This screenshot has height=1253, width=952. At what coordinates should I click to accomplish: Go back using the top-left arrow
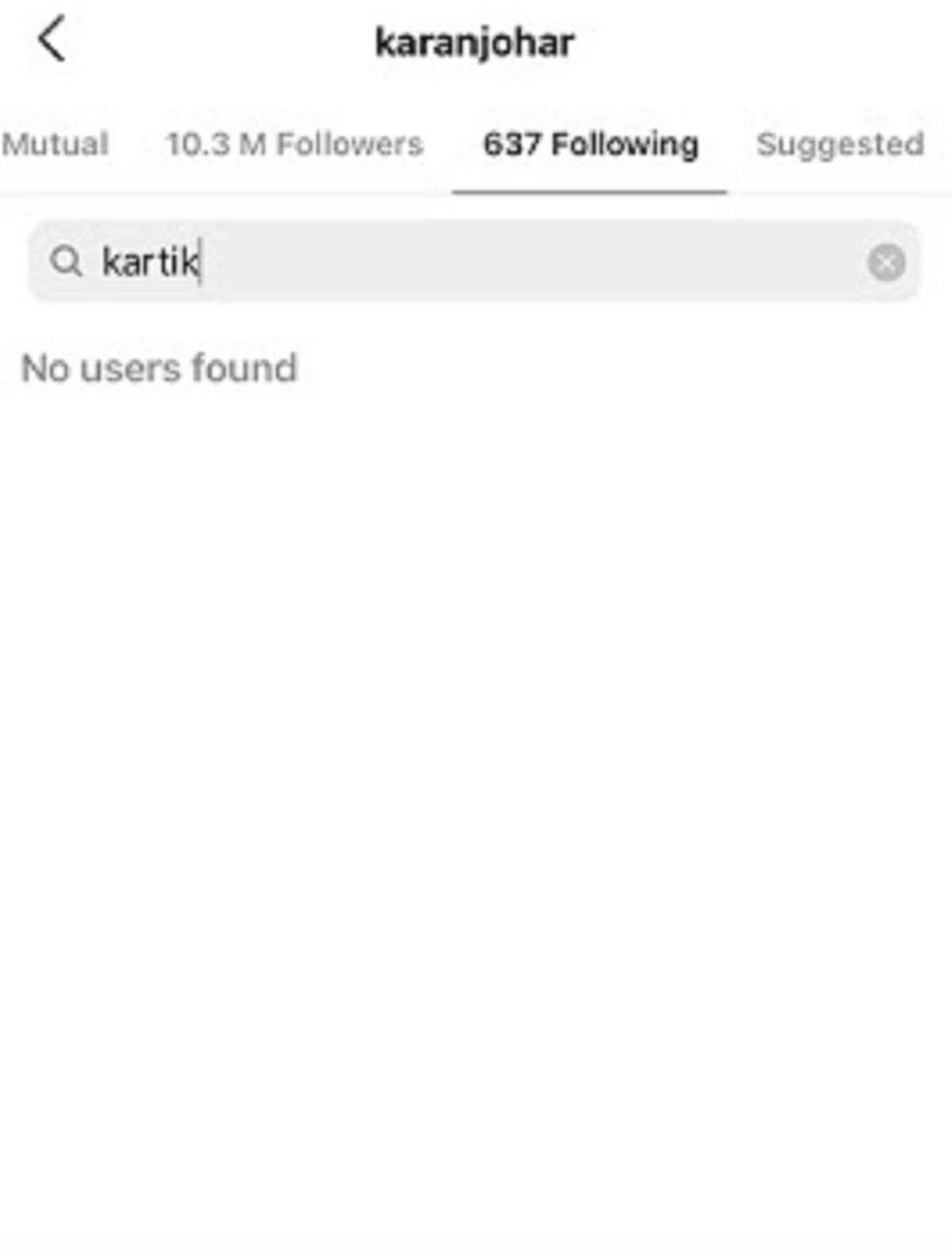[x=52, y=40]
